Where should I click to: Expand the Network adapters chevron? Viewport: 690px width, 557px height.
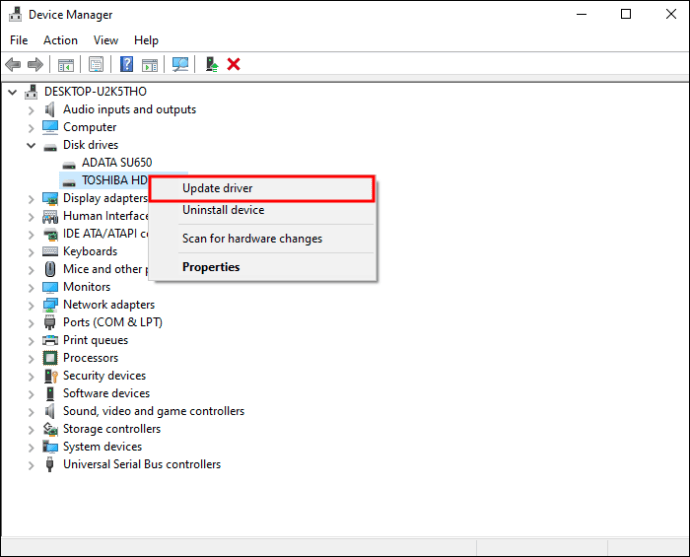pyautogui.click(x=31, y=305)
